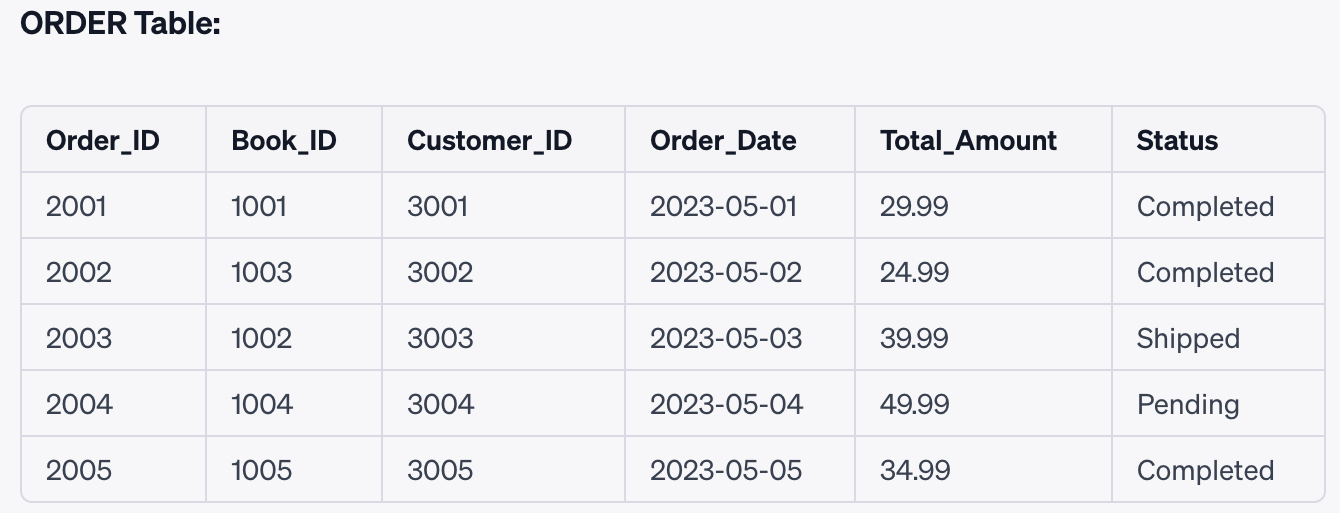Screen dimensions: 1340x513
Task: Select book ID cell 1003
Action: [261, 272]
